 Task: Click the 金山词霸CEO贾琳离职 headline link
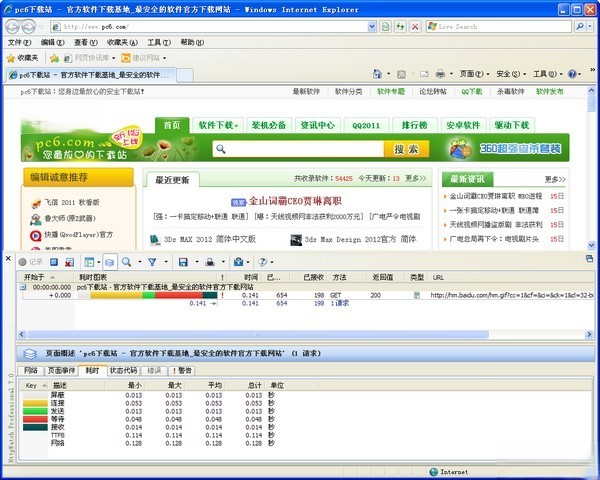(295, 201)
